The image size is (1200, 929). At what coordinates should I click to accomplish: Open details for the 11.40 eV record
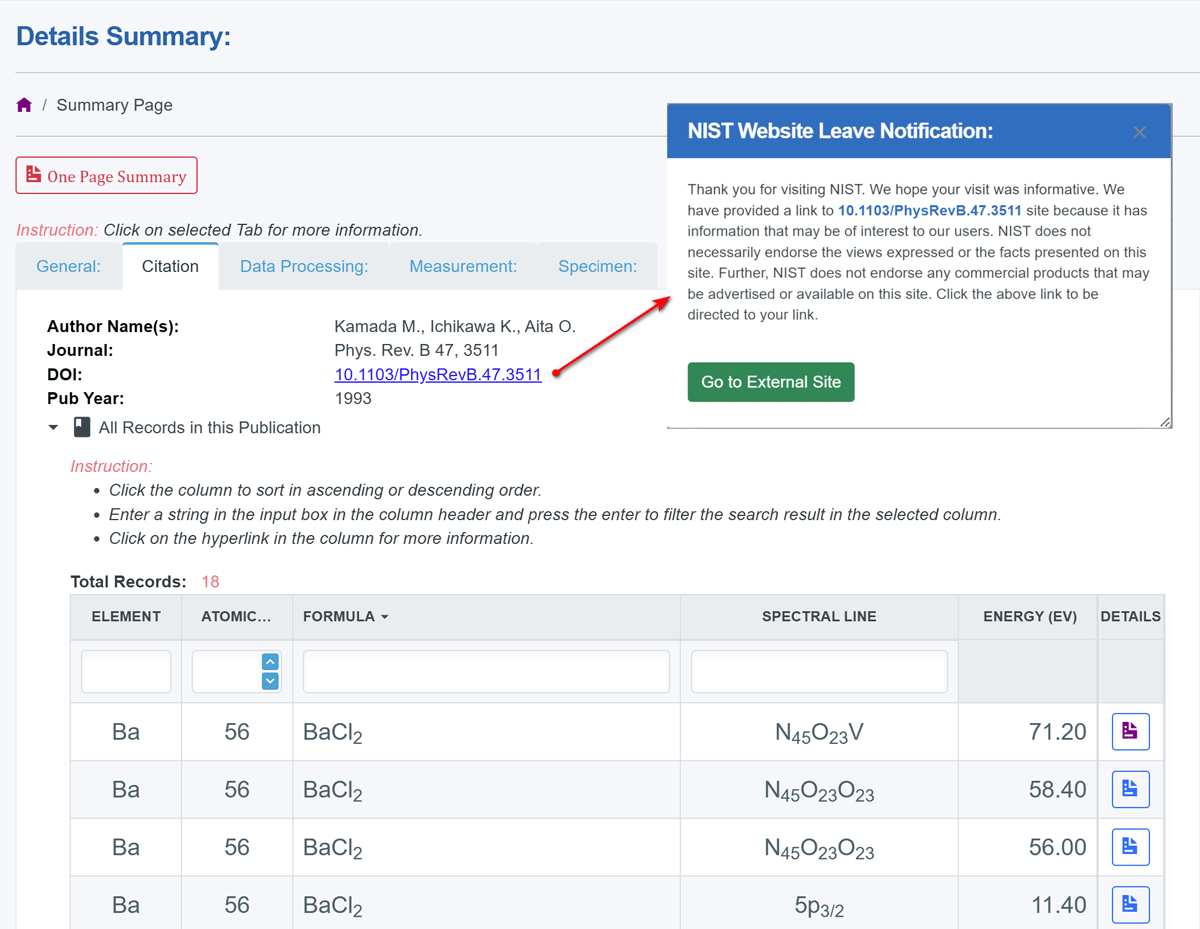1130,905
